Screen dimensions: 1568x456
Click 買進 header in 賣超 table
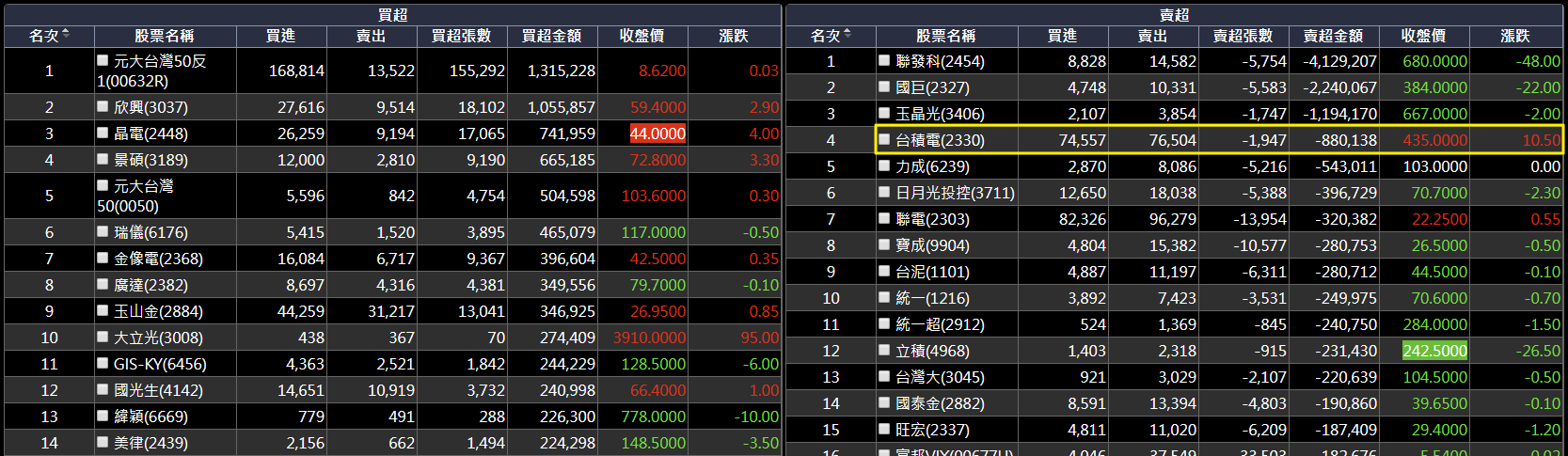tap(1062, 36)
